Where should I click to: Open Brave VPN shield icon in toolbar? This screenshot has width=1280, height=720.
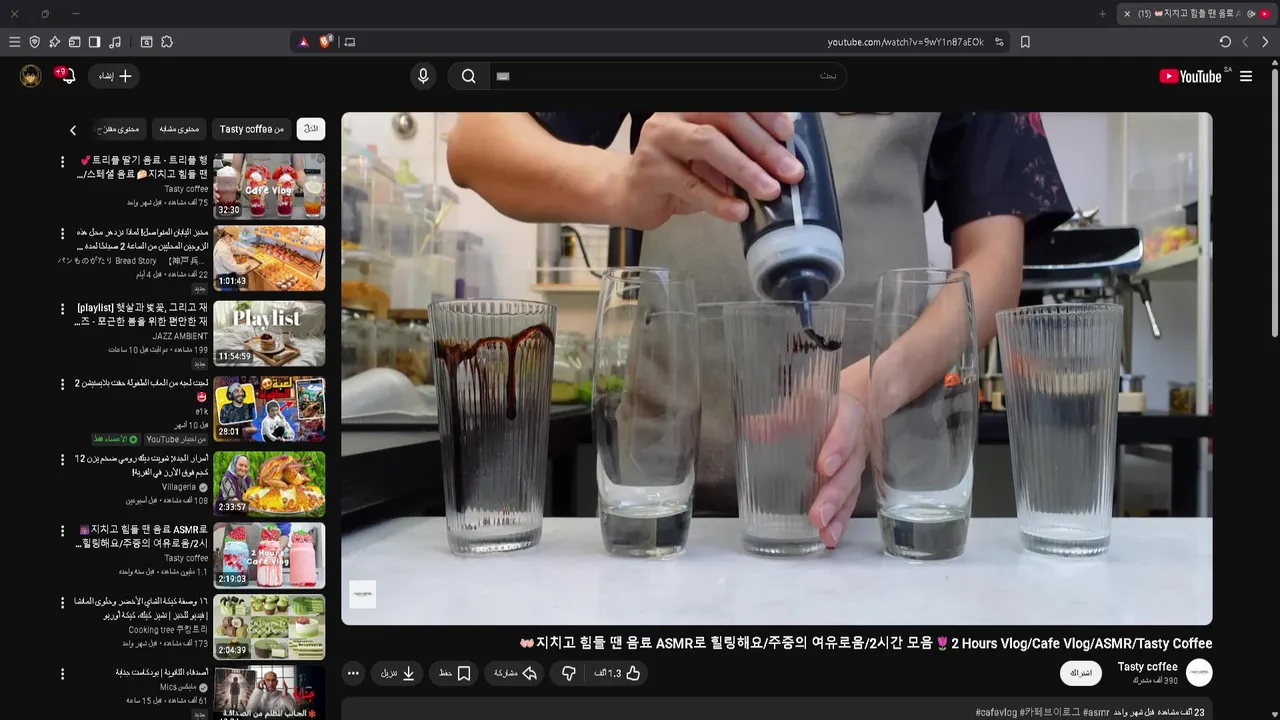(34, 42)
